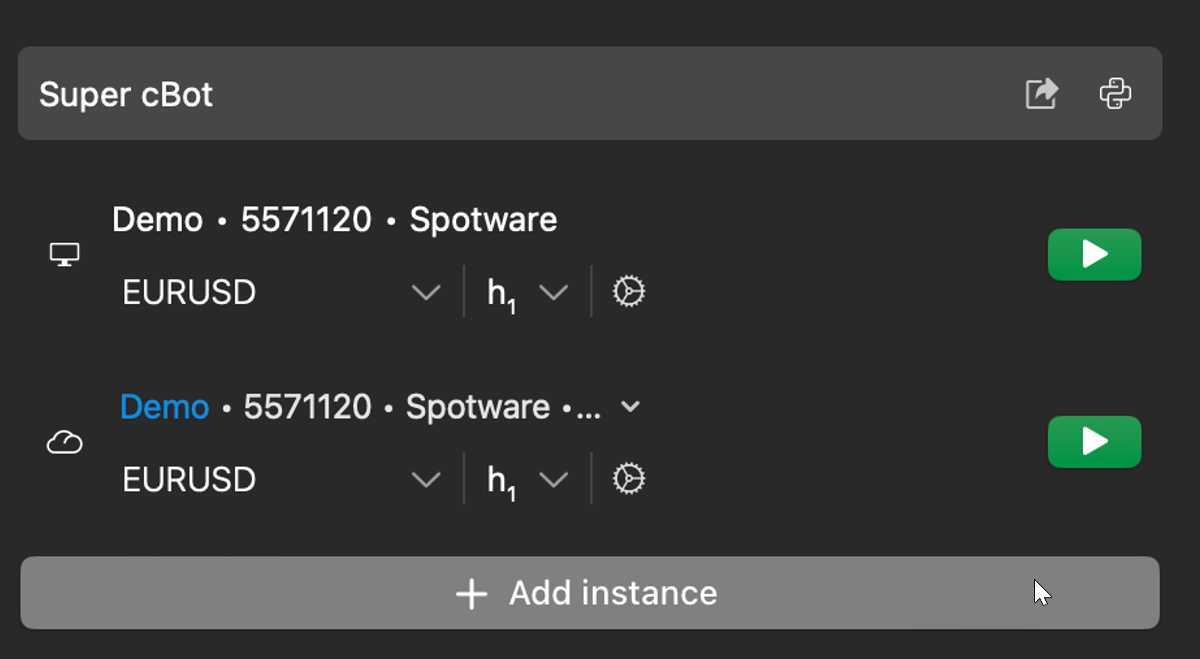
Task: Expand h1 timeframe dropdown in cloud instance
Action: [x=552, y=479]
